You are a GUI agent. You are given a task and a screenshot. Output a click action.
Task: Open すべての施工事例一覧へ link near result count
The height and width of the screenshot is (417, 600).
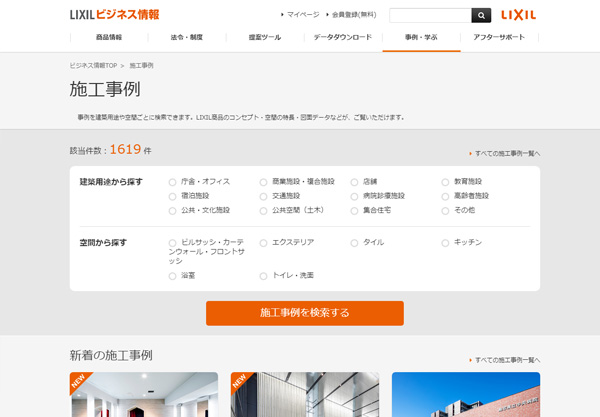506,153
